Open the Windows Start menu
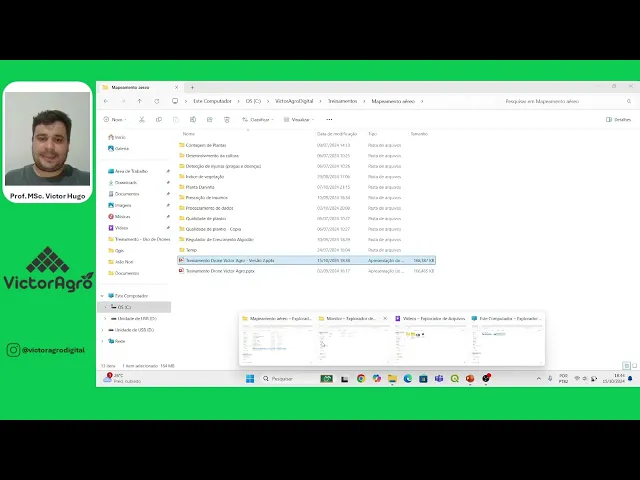This screenshot has height=480, width=640. click(x=250, y=379)
